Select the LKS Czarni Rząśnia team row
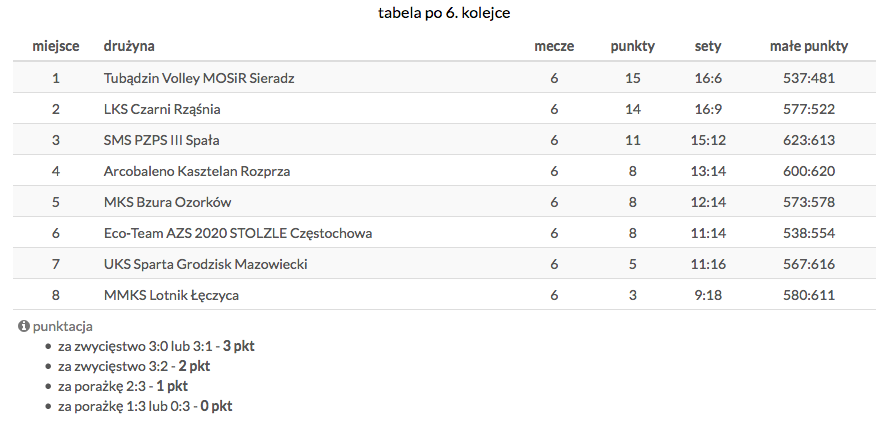 point(162,109)
